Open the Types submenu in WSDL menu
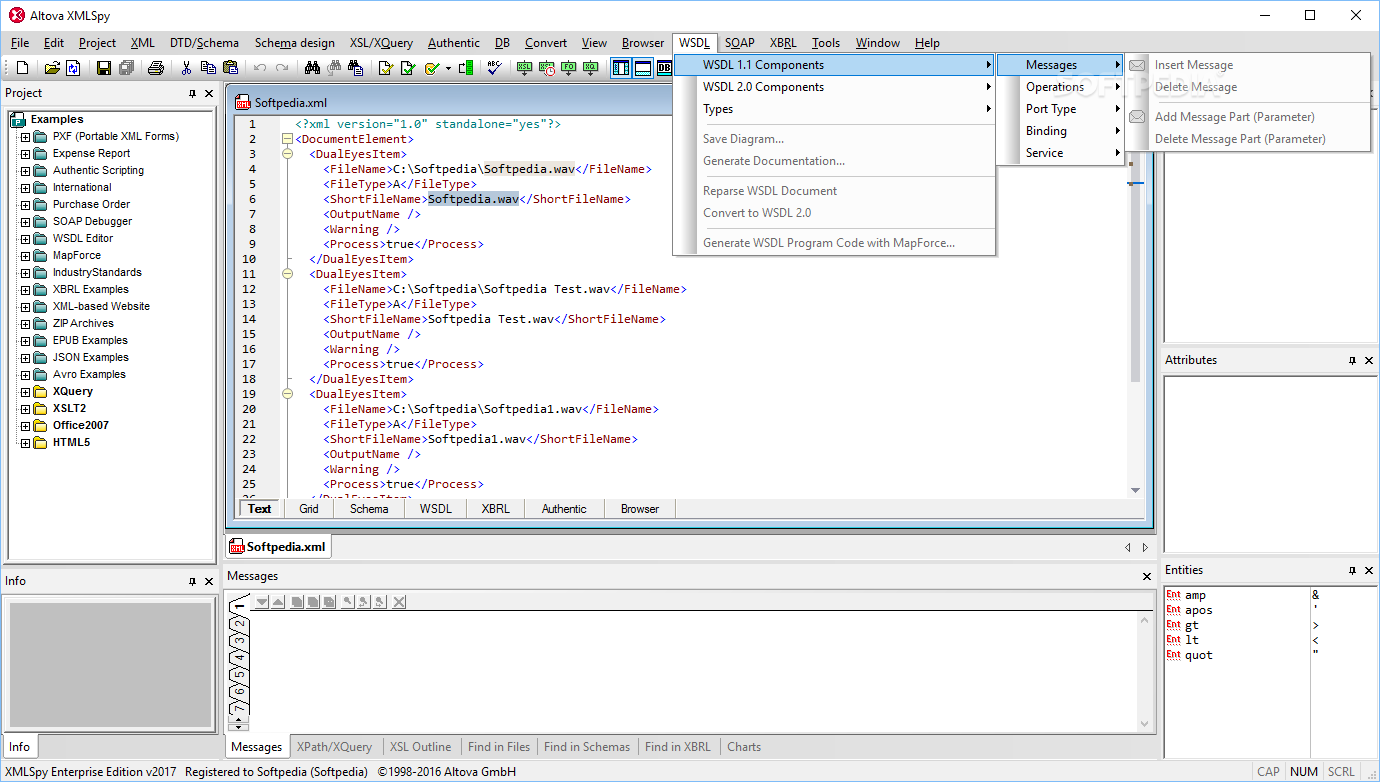The width and height of the screenshot is (1380, 782). click(834, 109)
